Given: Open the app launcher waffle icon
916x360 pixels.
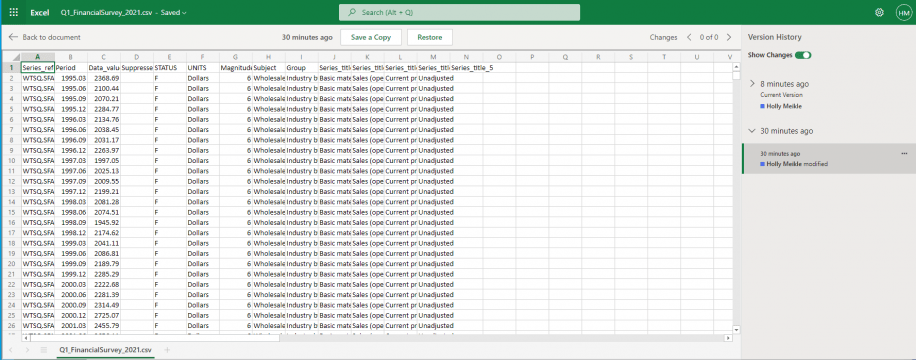Looking at the screenshot, I should pyautogui.click(x=13, y=12).
